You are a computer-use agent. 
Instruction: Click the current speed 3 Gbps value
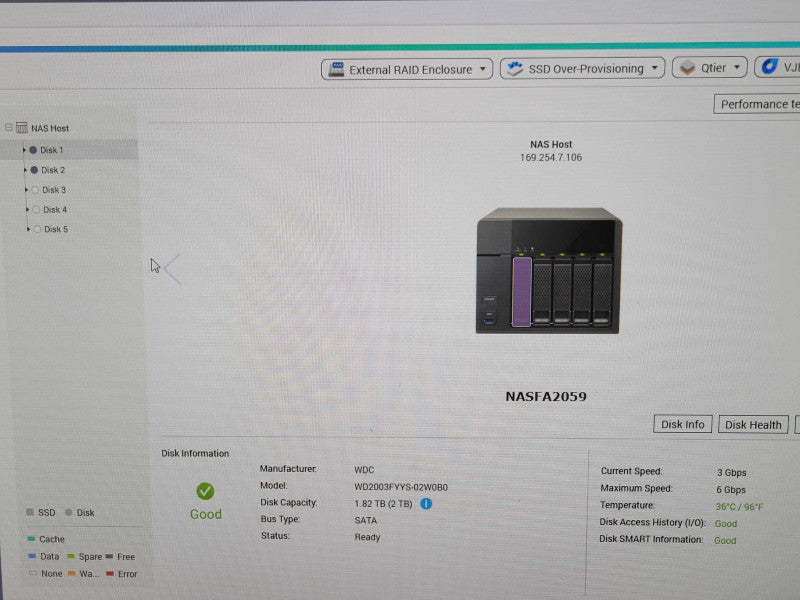pos(732,472)
